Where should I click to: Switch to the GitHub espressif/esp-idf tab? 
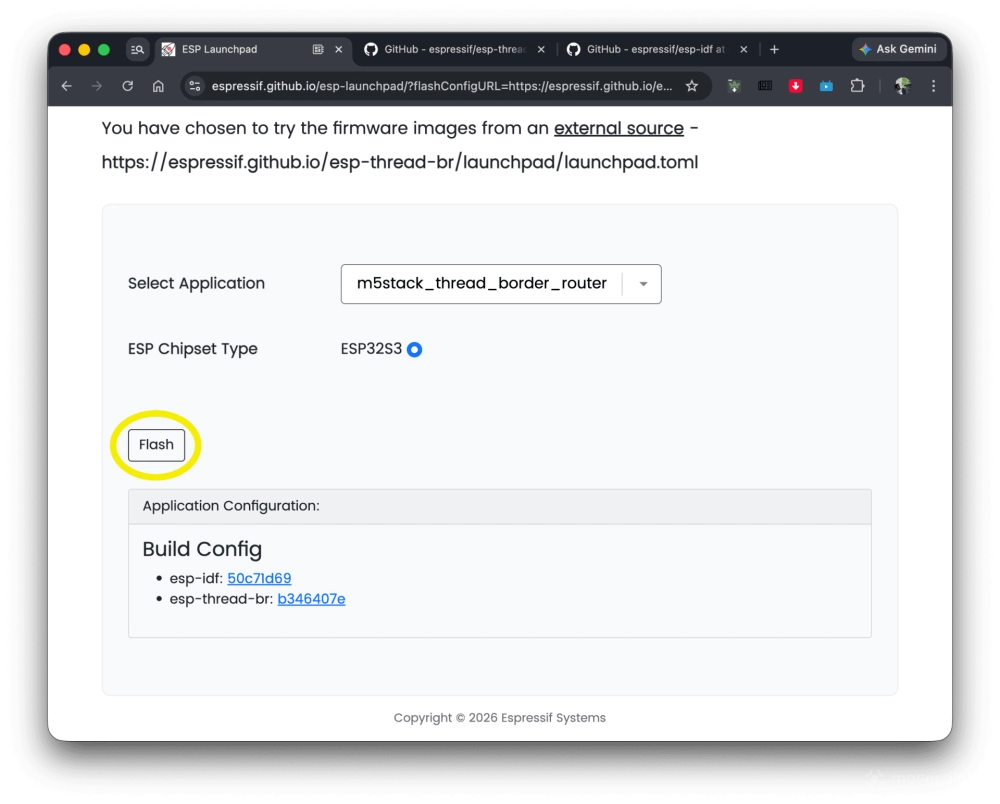(x=656, y=49)
